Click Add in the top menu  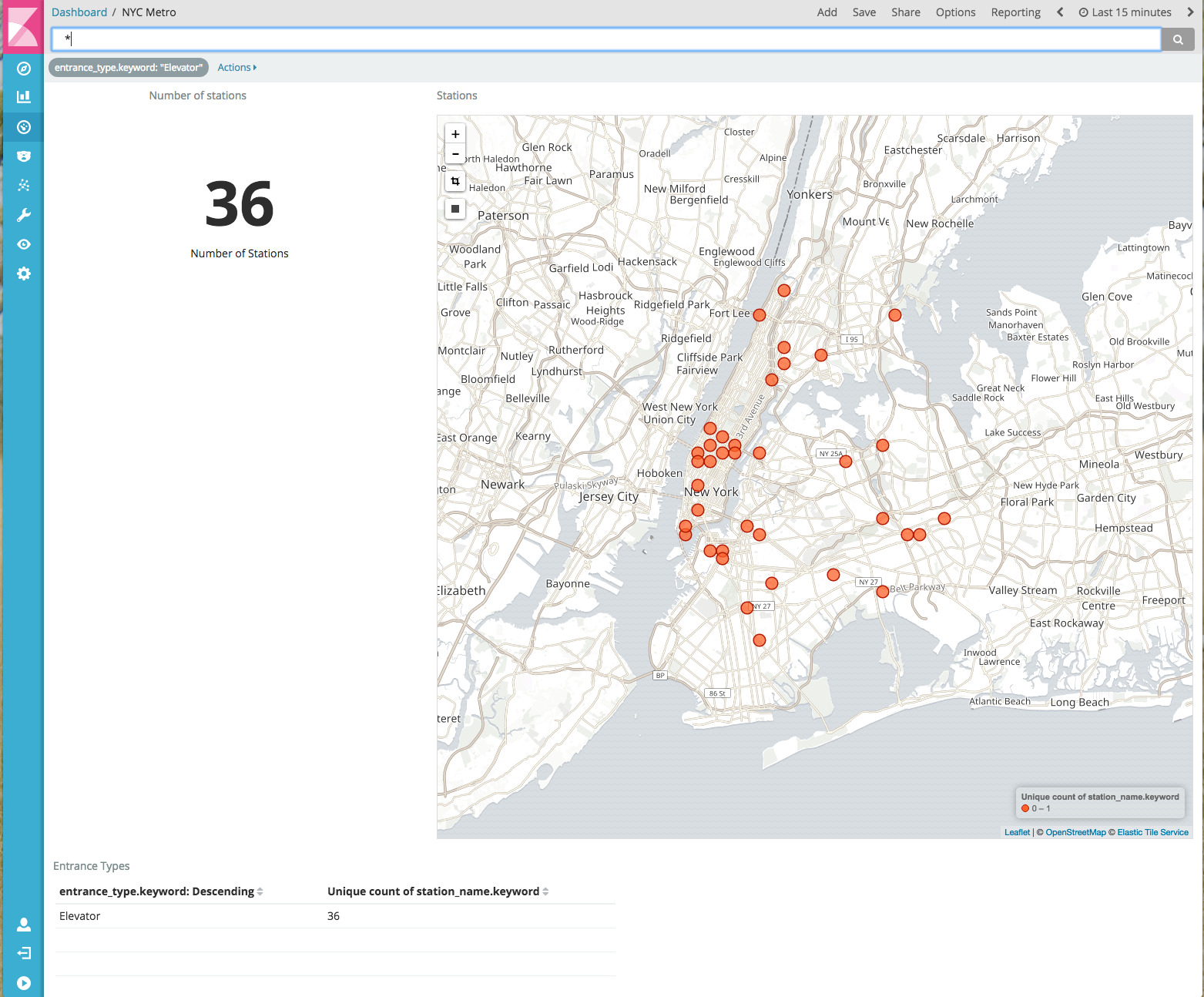point(827,12)
